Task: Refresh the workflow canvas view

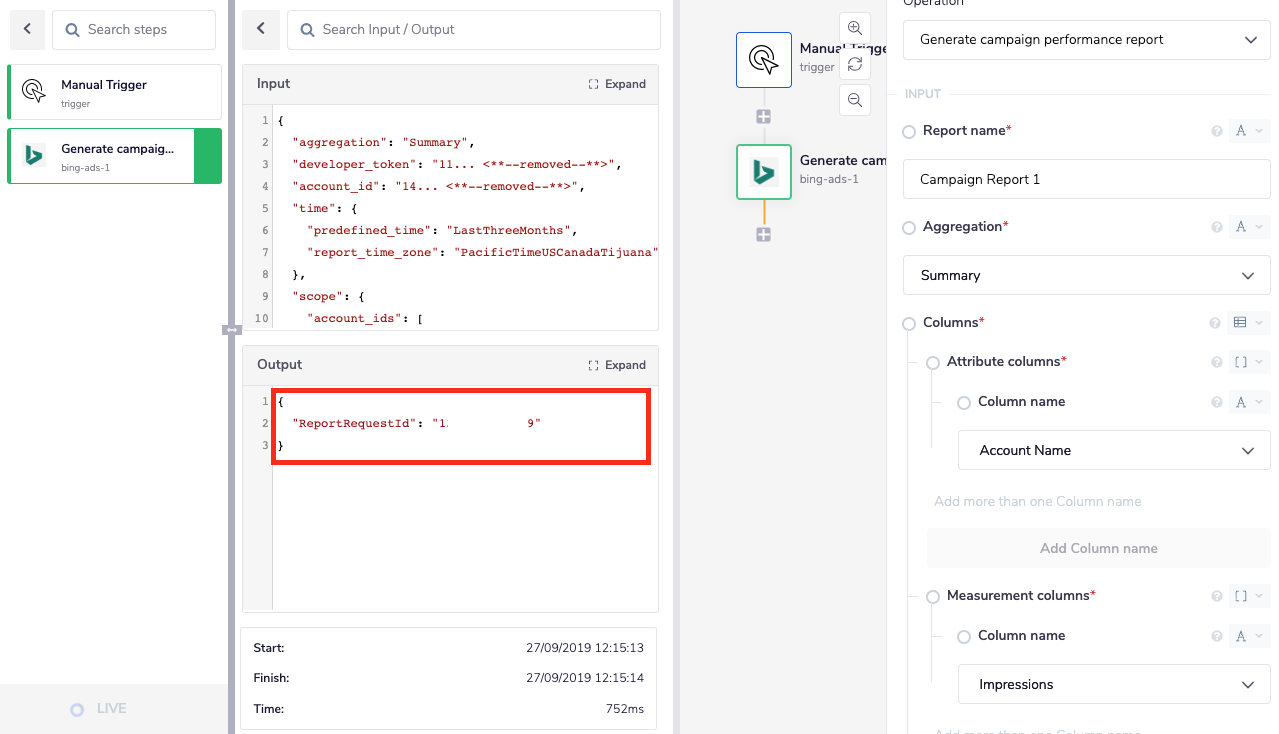Action: (x=855, y=63)
